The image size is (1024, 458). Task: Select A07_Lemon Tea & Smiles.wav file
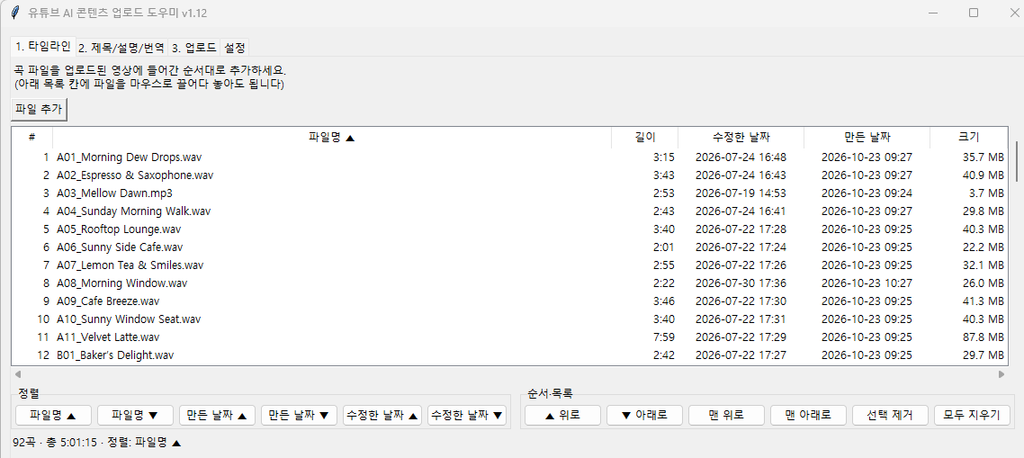[x=509, y=265]
